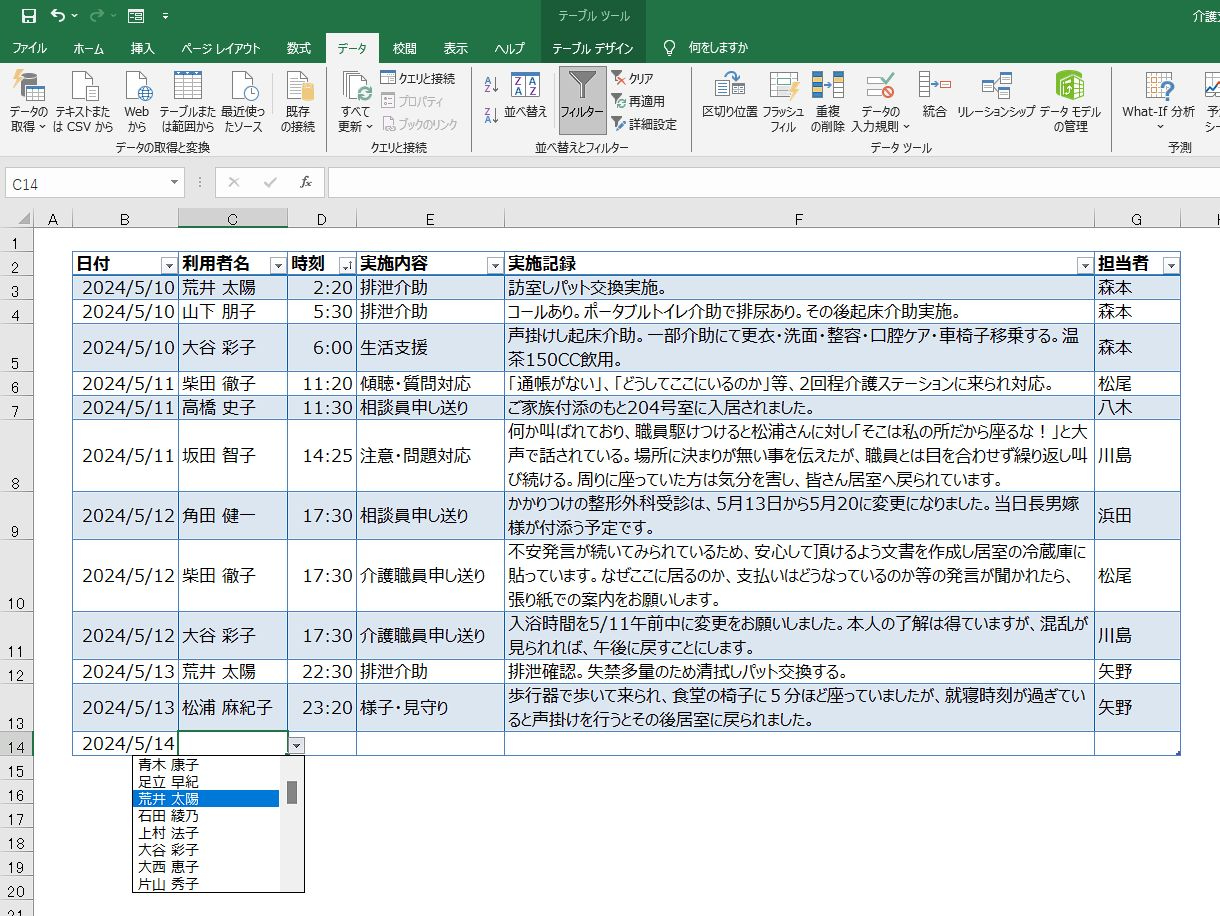Select 大谷 彩子 from the dropdown list
The height and width of the screenshot is (916, 1220).
pos(168,850)
